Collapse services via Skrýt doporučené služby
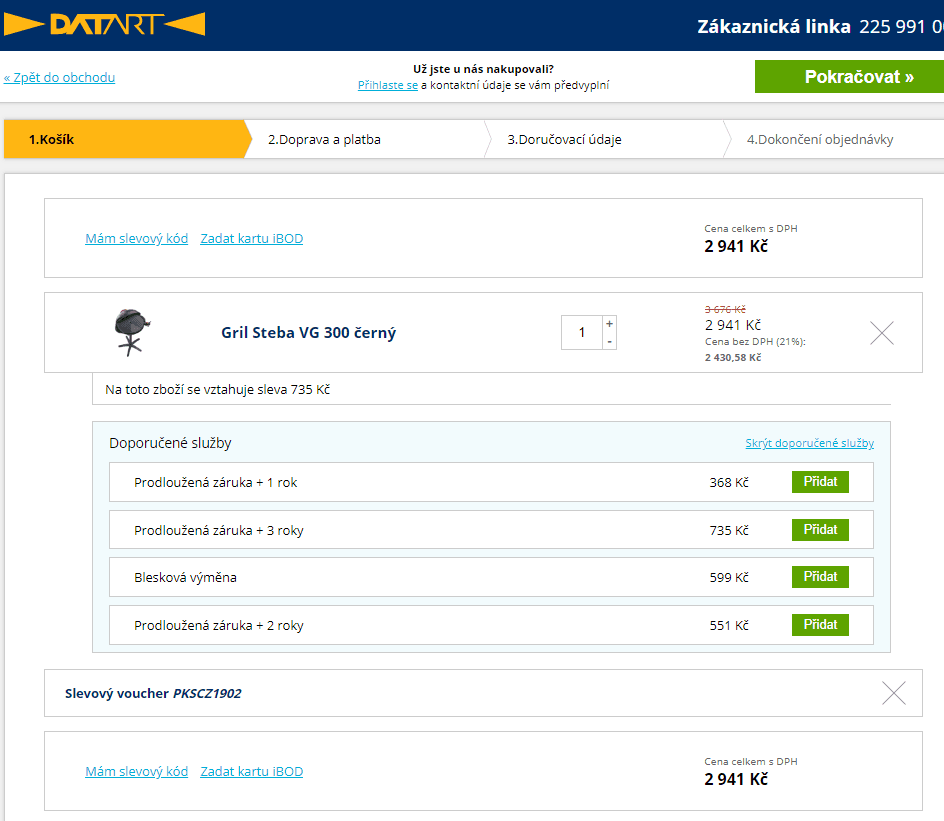944x821 pixels. pos(809,443)
